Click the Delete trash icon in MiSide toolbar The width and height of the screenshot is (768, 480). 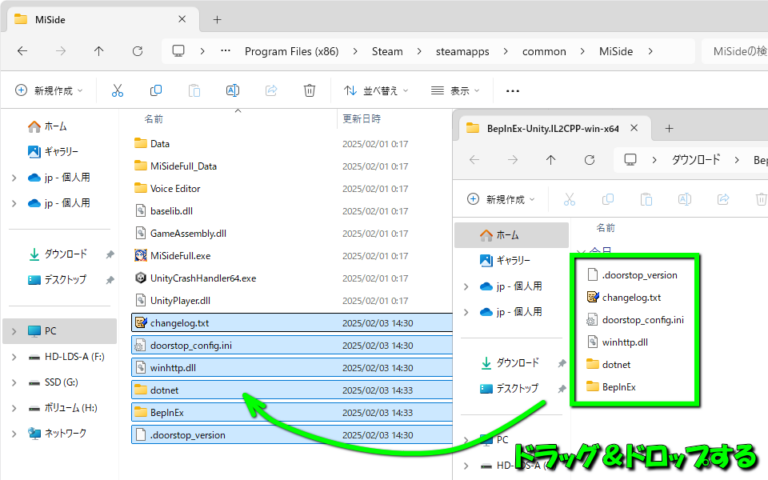pyautogui.click(x=310, y=90)
